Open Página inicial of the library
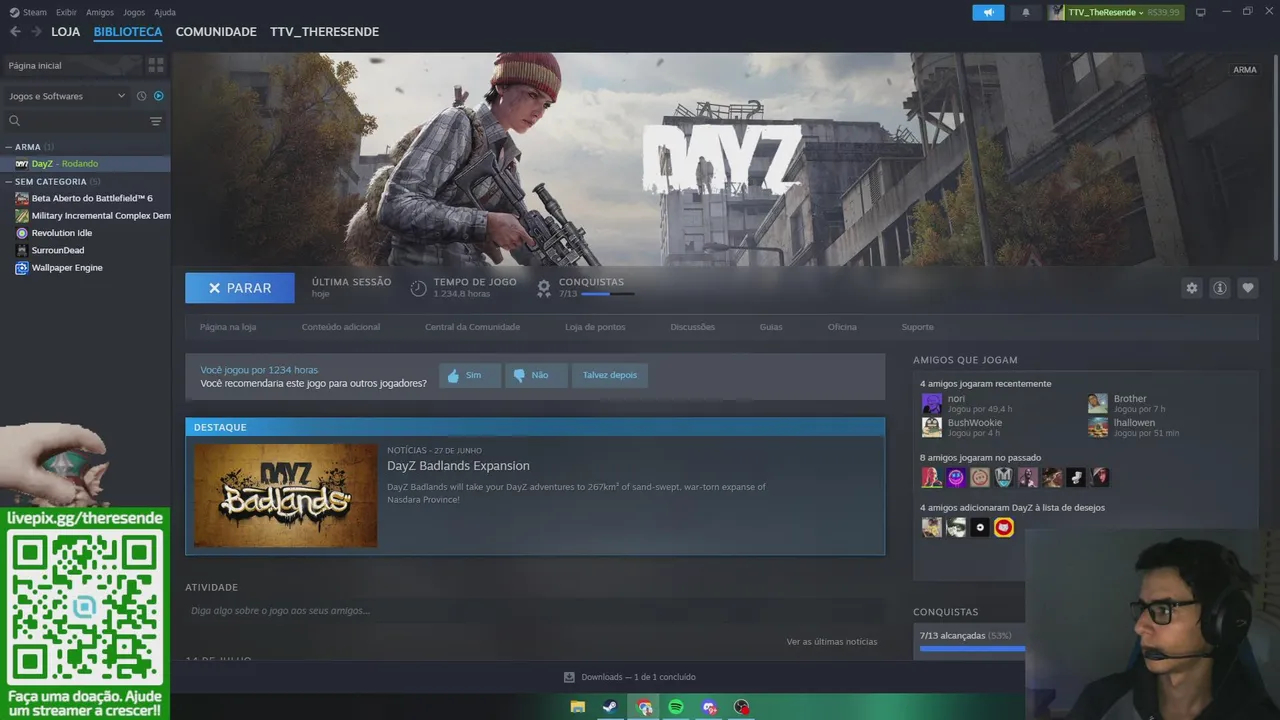 (72, 65)
